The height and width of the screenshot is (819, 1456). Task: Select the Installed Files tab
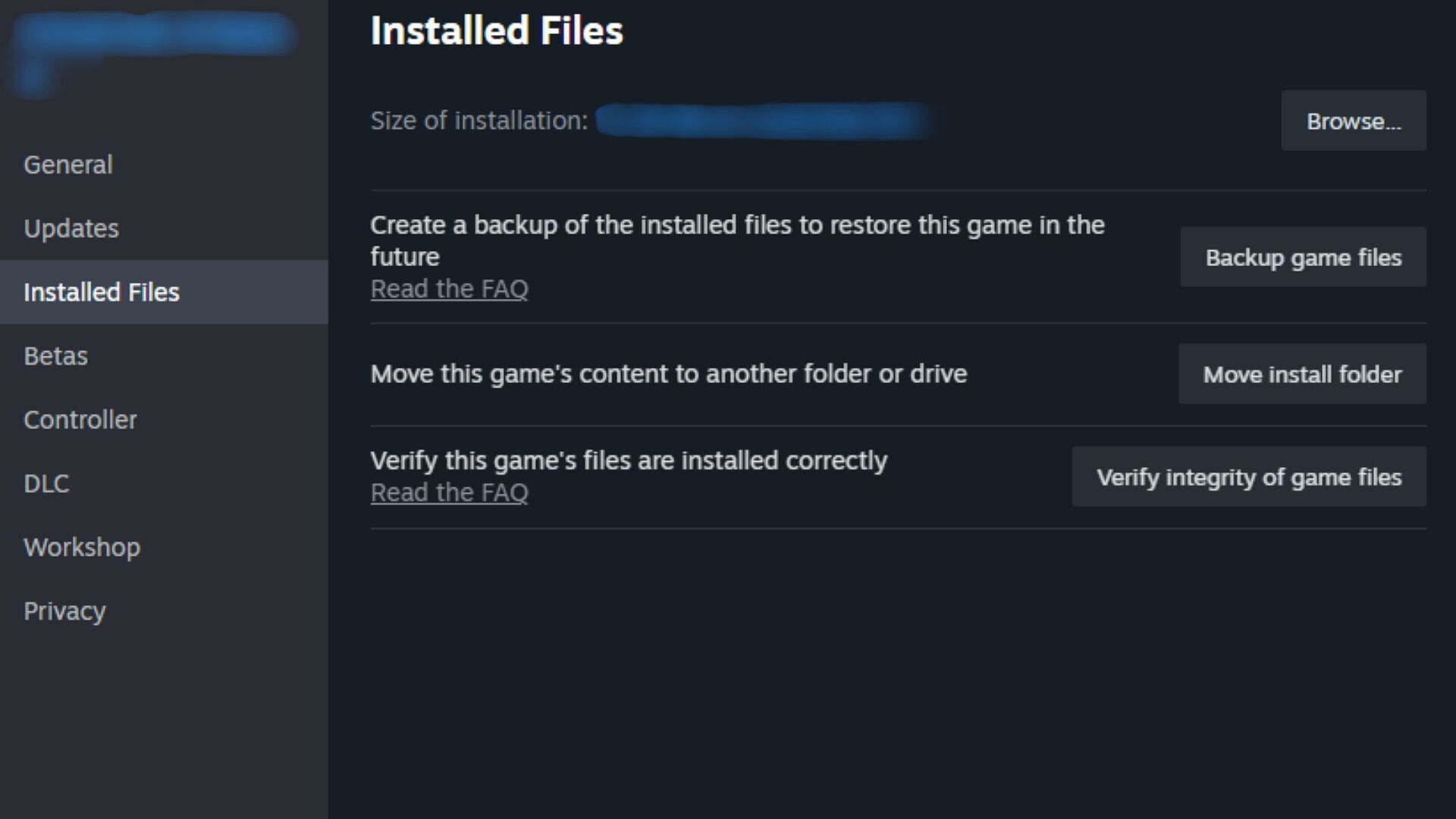(100, 291)
